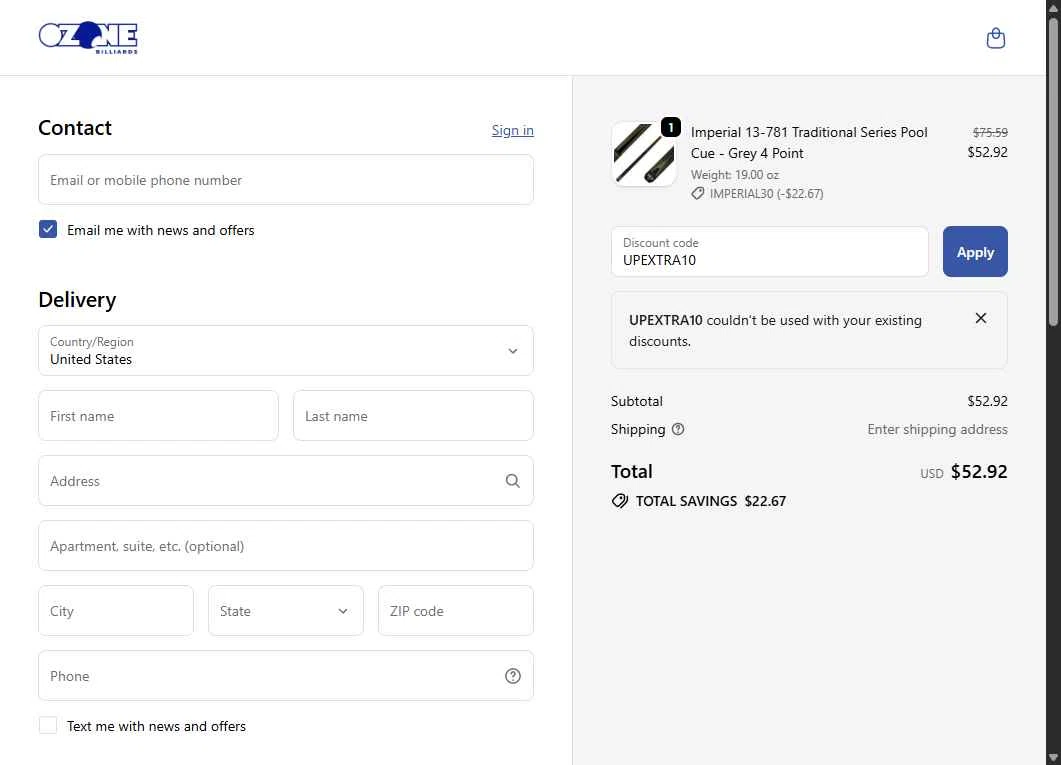
Task: Focus the Email or mobile phone number field
Action: pyautogui.click(x=286, y=180)
